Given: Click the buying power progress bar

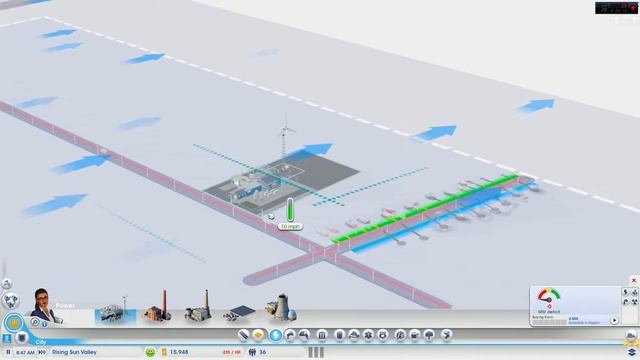Looking at the screenshot, I should pyautogui.click(x=549, y=322).
